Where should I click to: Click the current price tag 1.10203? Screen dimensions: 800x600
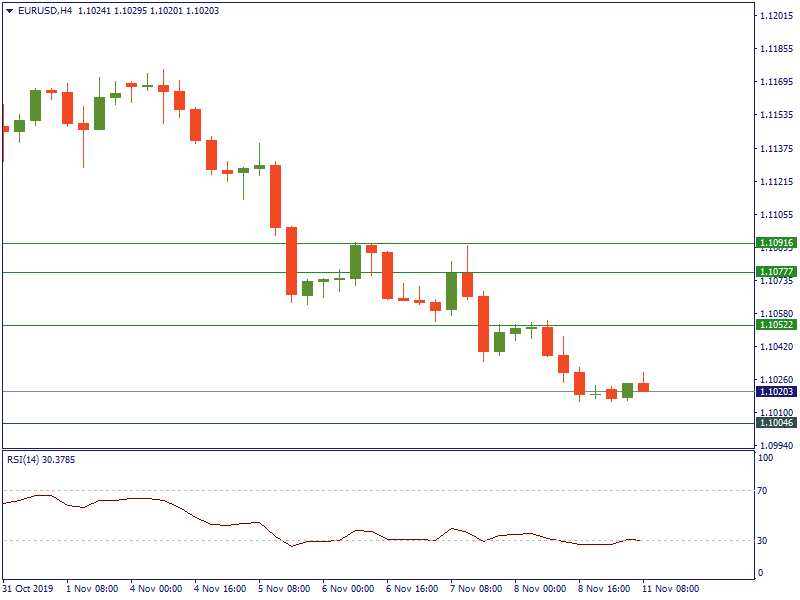coord(776,392)
